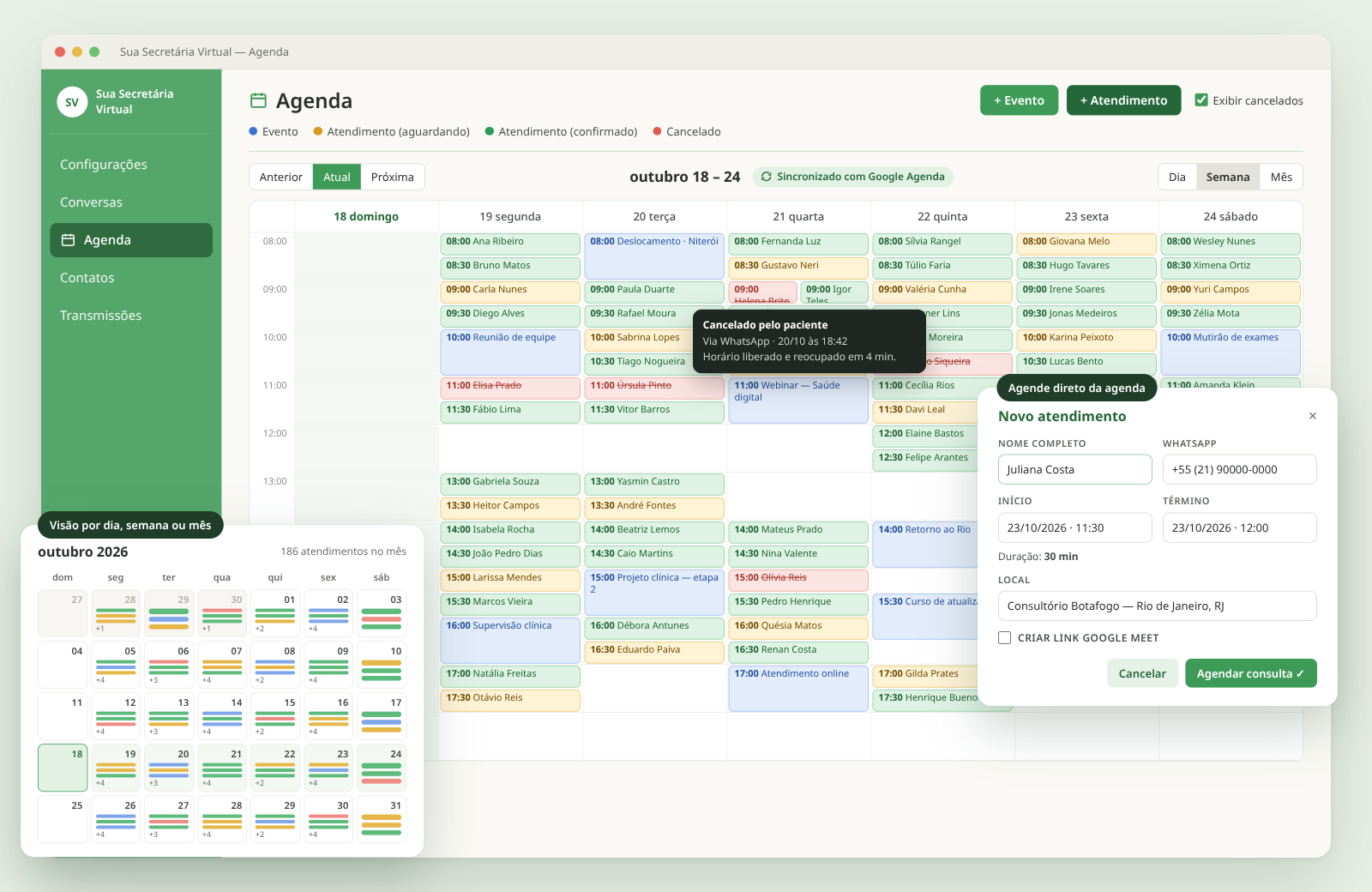Open the Início date-time field
Image resolution: width=1372 pixels, height=892 pixels.
(1074, 527)
